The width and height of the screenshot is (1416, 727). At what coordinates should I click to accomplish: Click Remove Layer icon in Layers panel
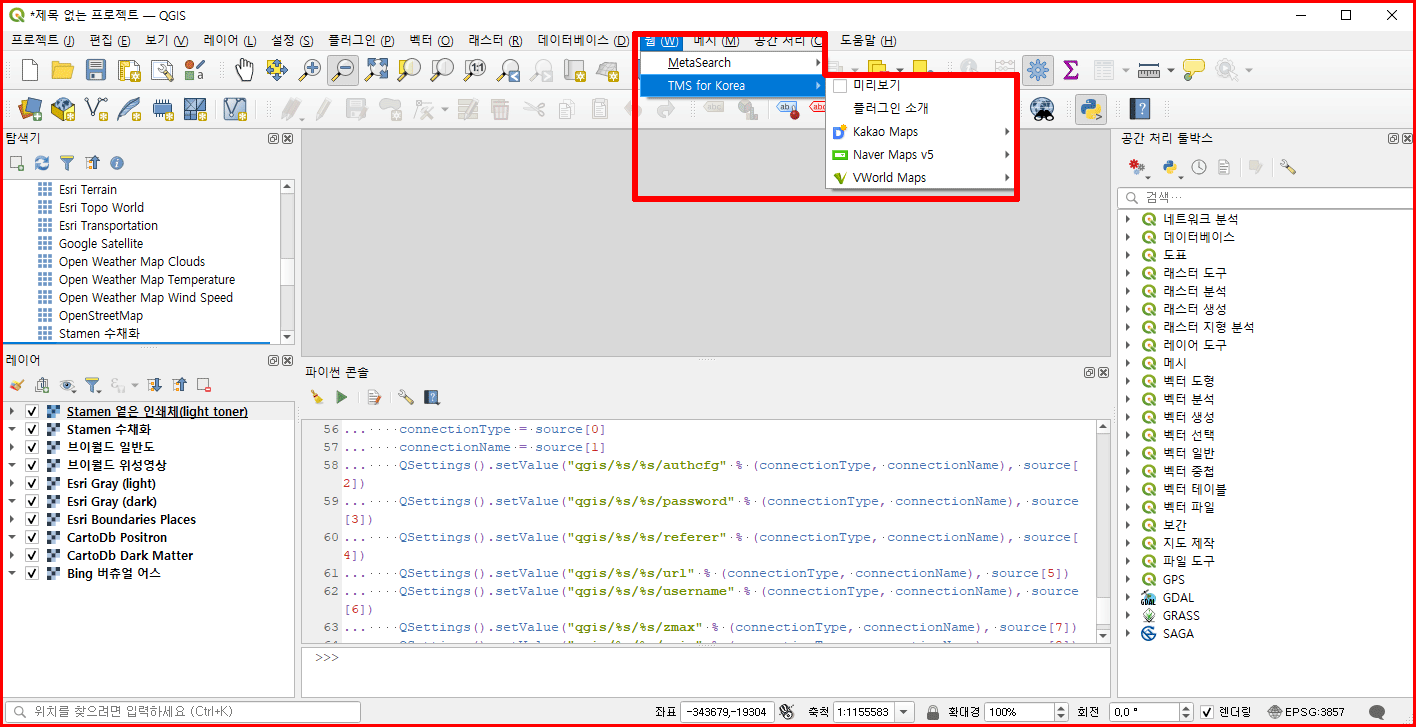click(x=204, y=385)
